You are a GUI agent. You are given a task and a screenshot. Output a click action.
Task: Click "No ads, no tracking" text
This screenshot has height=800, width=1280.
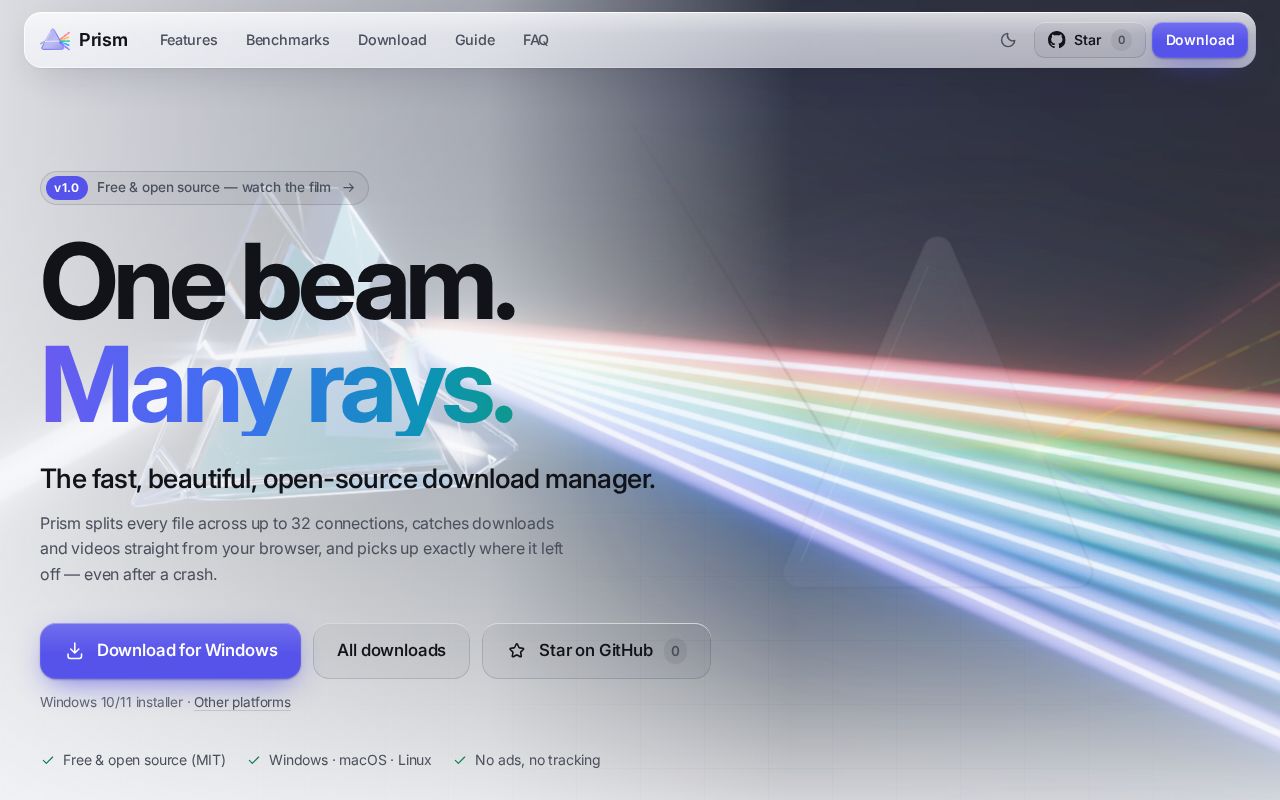[x=538, y=760]
